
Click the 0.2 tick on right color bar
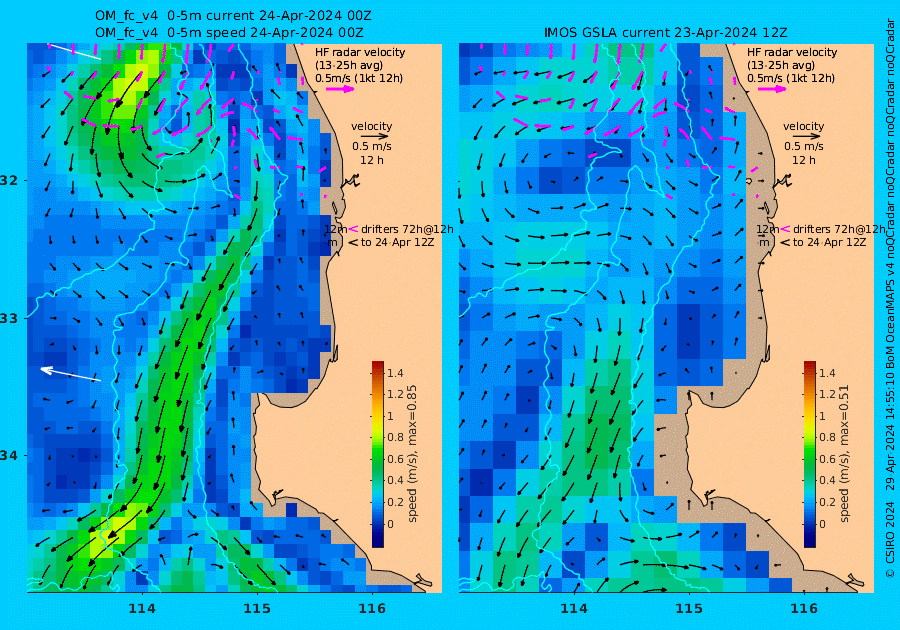827,502
